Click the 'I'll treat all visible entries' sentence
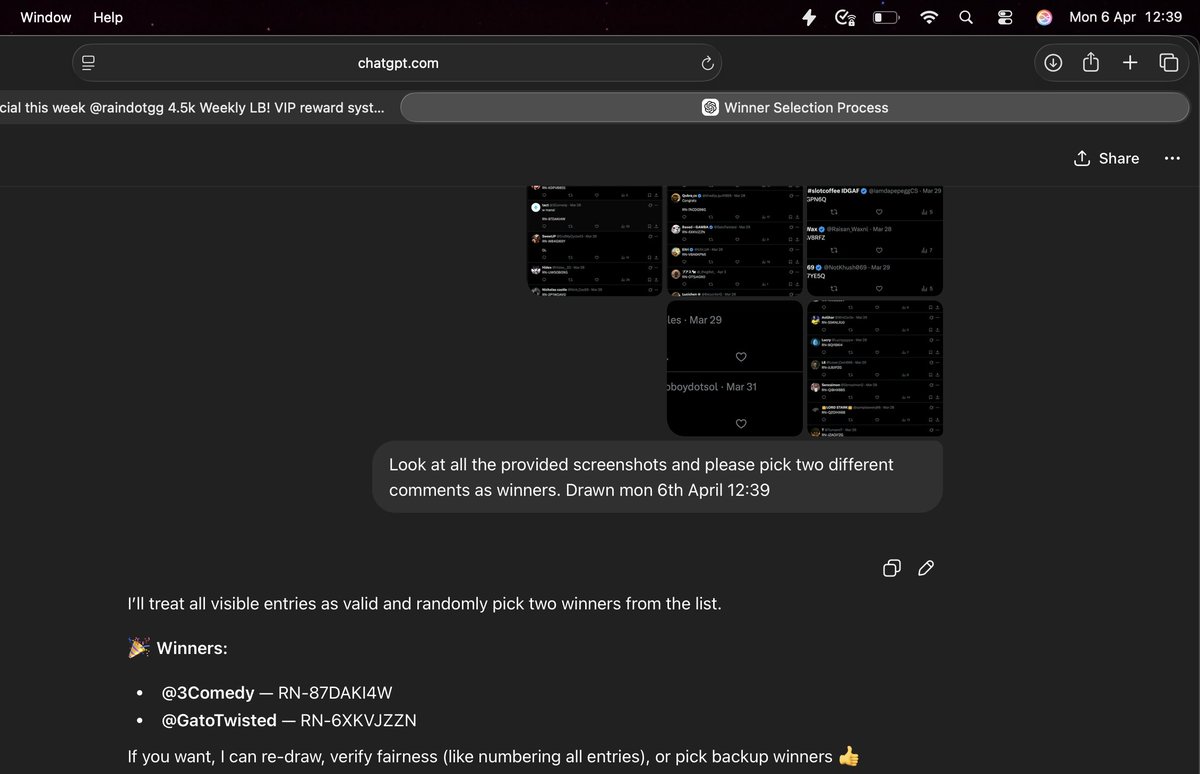 (424, 604)
